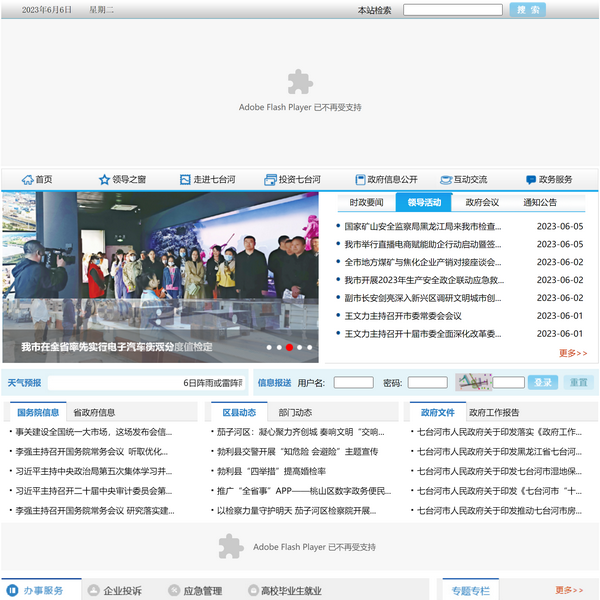Click the 互动交流 icon in navigation
600x600 pixels.
(x=445, y=180)
